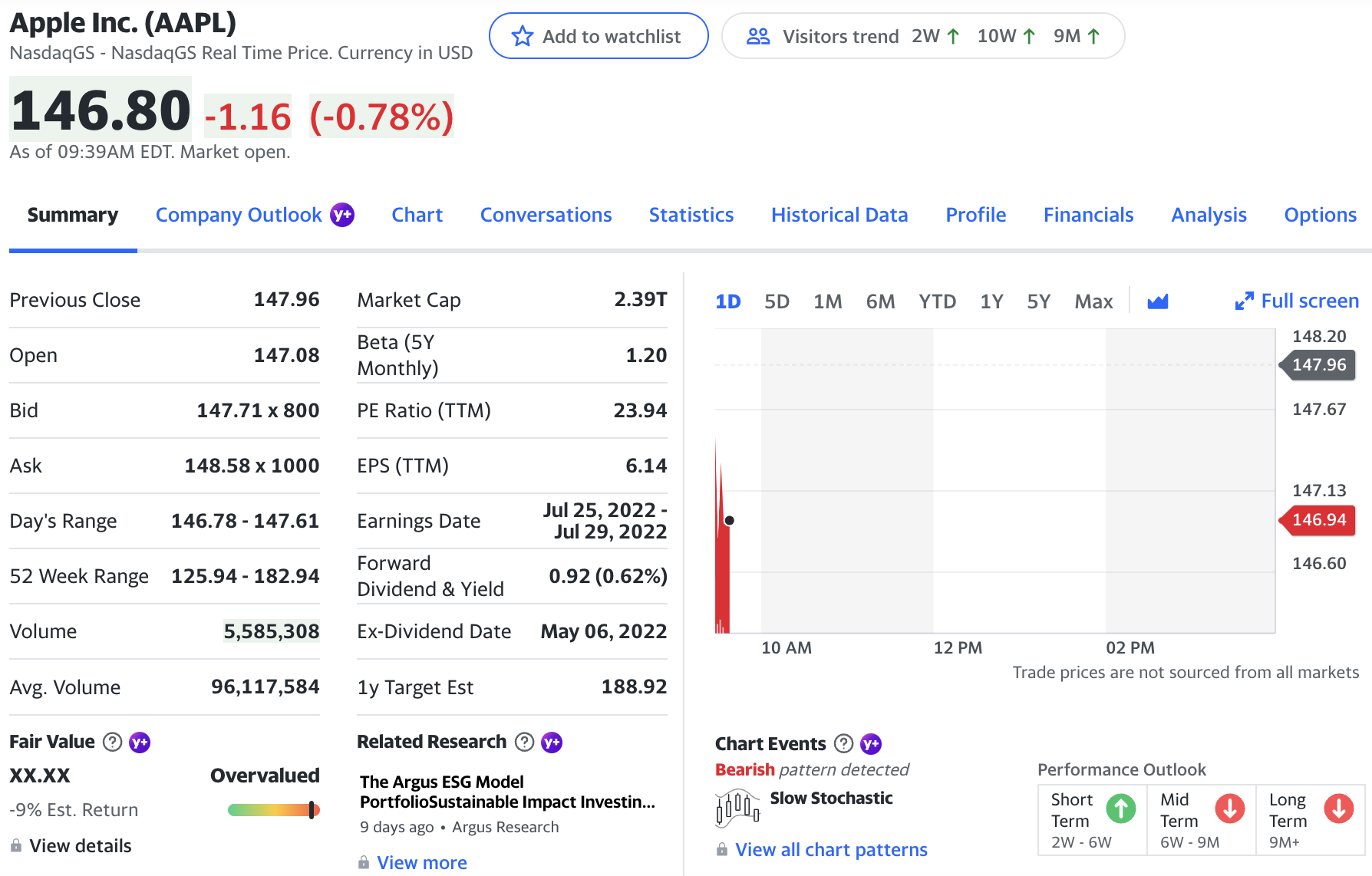
Task: Select the 6M chart range
Action: 881,301
